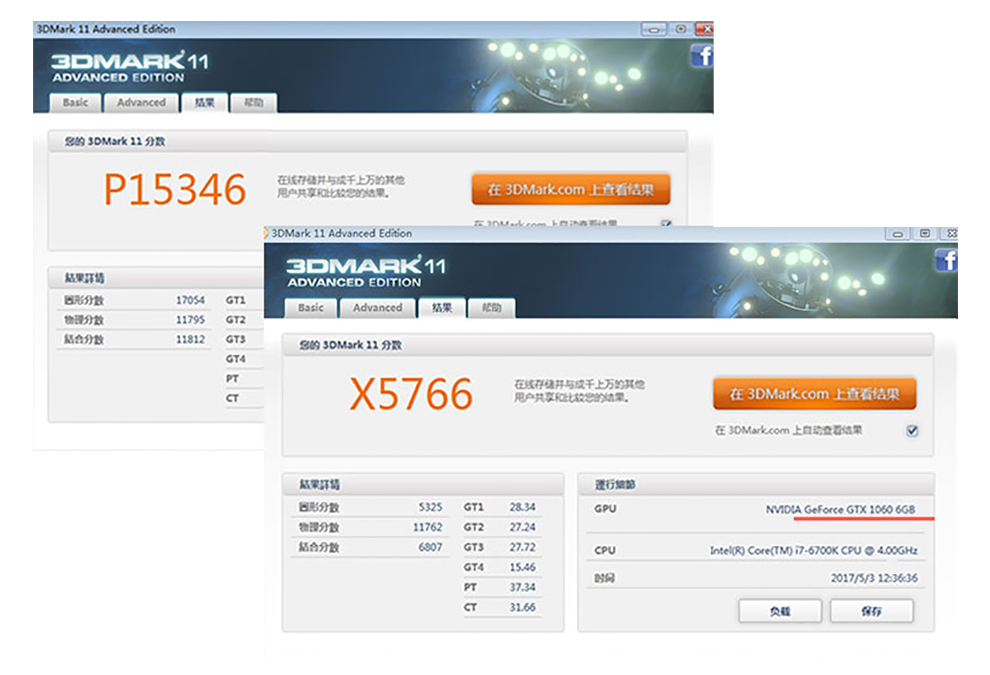Click the Facebook icon in back window
The height and width of the screenshot is (675, 990).
click(x=702, y=56)
